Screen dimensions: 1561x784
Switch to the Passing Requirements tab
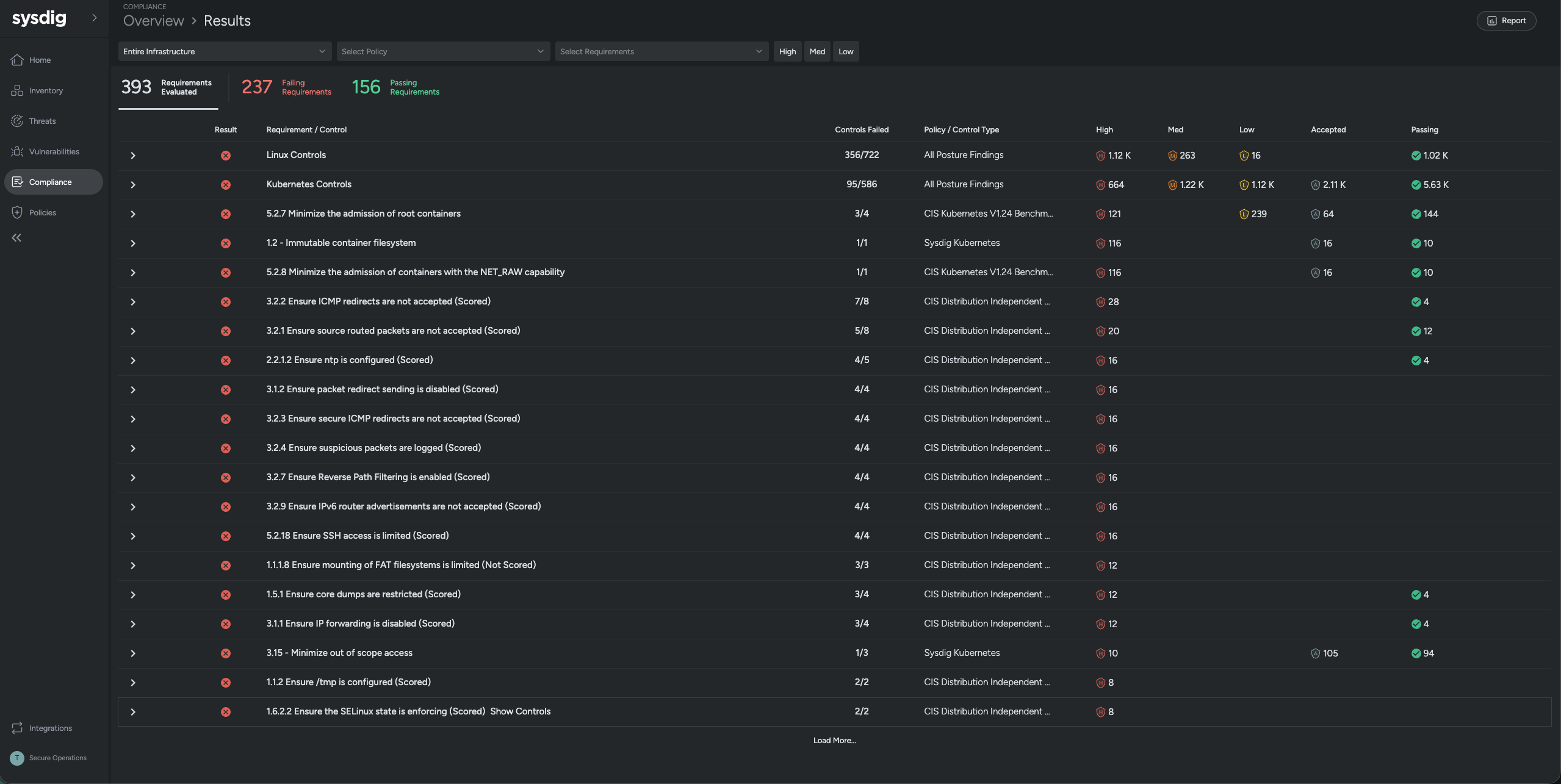[x=395, y=87]
